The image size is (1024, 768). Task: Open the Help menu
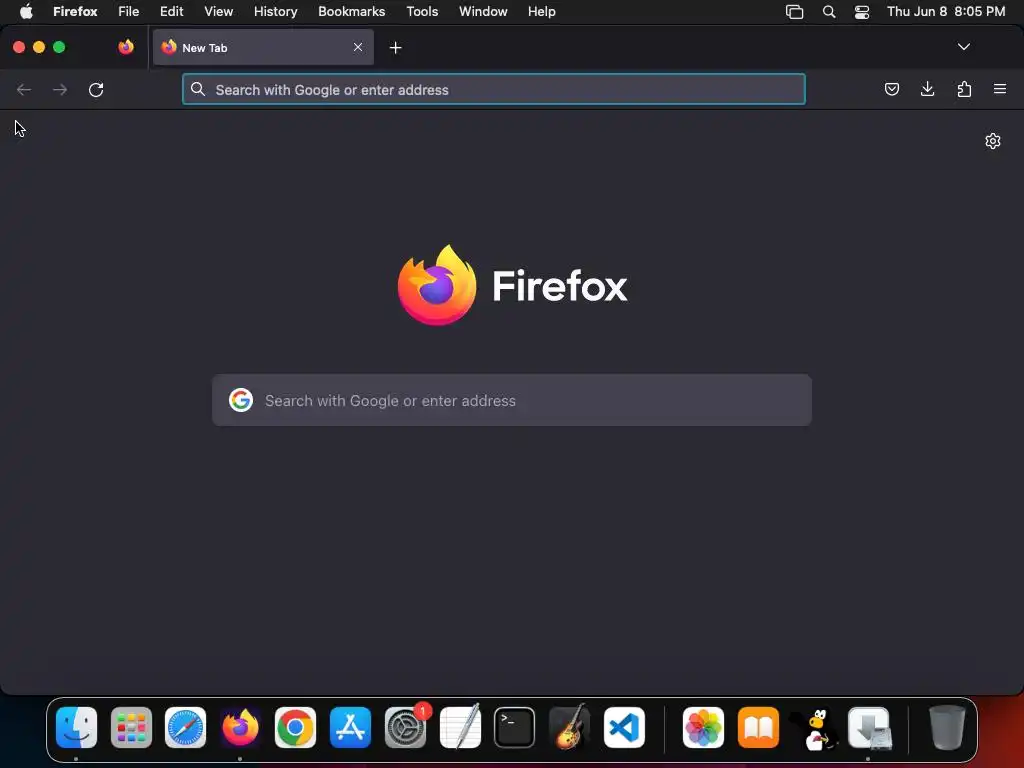click(x=541, y=11)
